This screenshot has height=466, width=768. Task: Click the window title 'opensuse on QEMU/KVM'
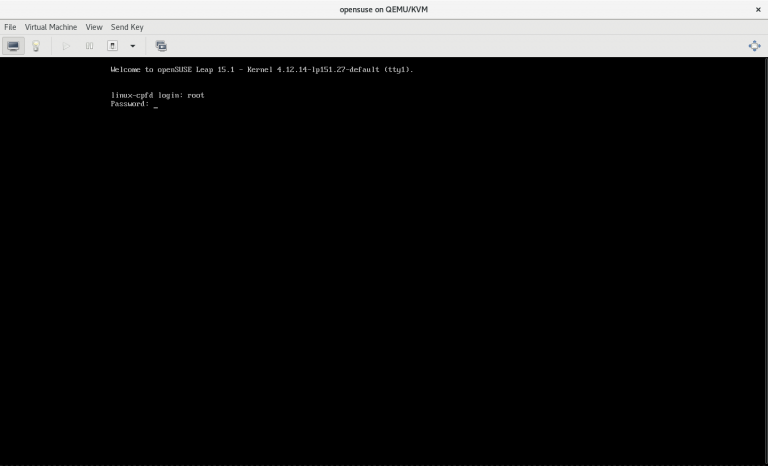[384, 9]
